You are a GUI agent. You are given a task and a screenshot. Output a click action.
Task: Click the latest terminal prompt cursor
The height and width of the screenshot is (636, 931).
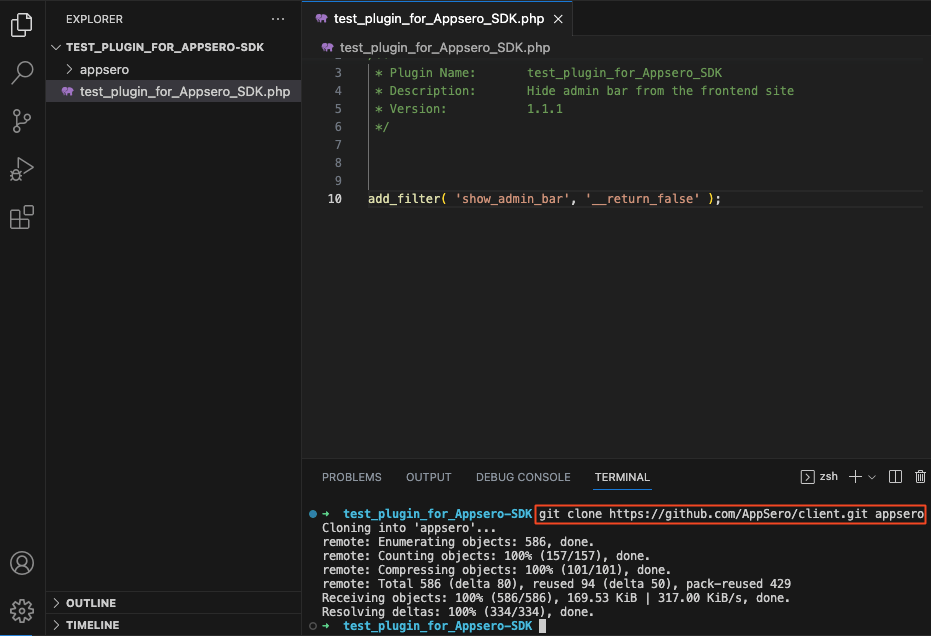click(x=542, y=626)
